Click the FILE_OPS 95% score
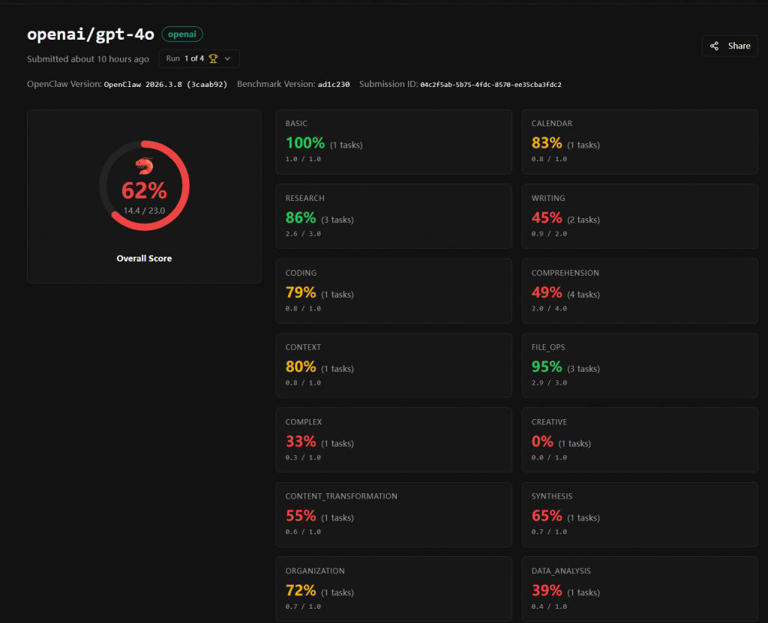 [547, 367]
